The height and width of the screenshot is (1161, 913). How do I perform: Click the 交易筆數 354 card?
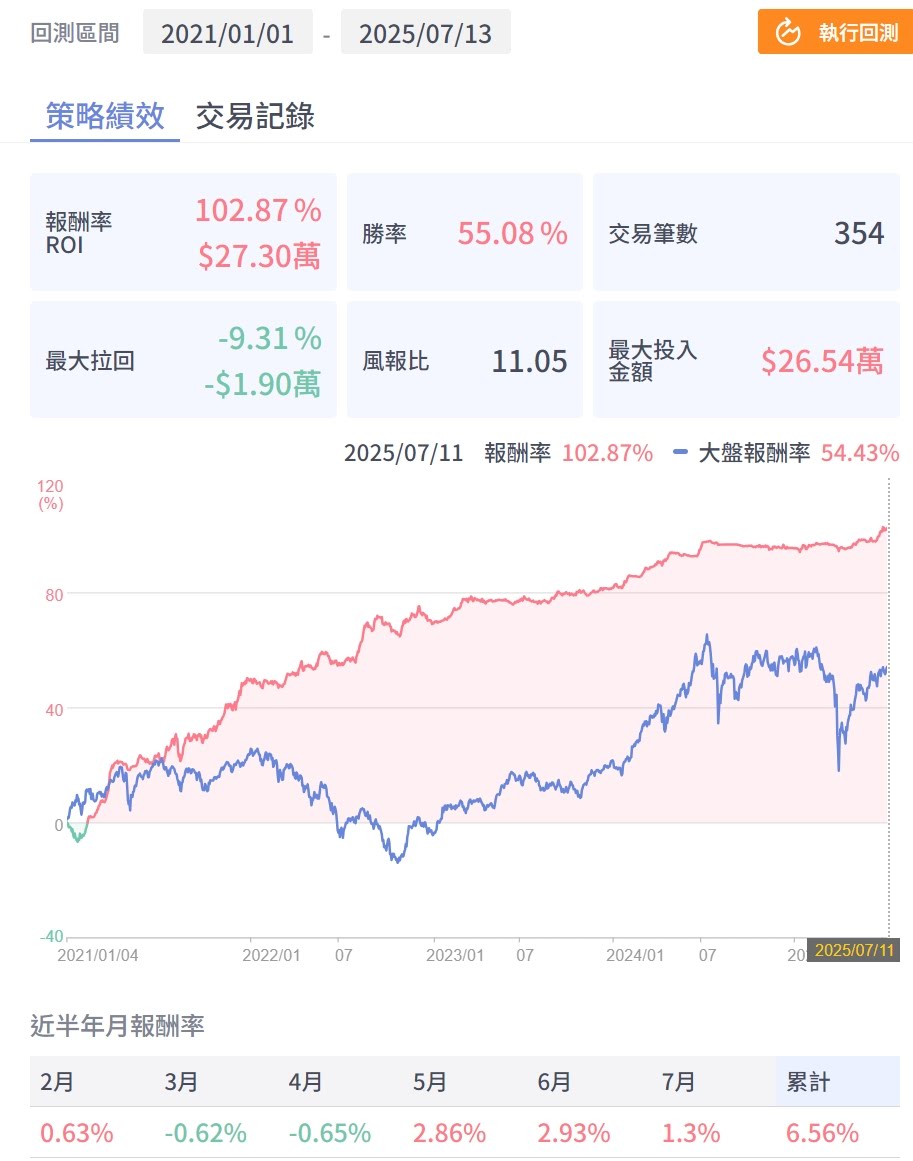tap(745, 232)
